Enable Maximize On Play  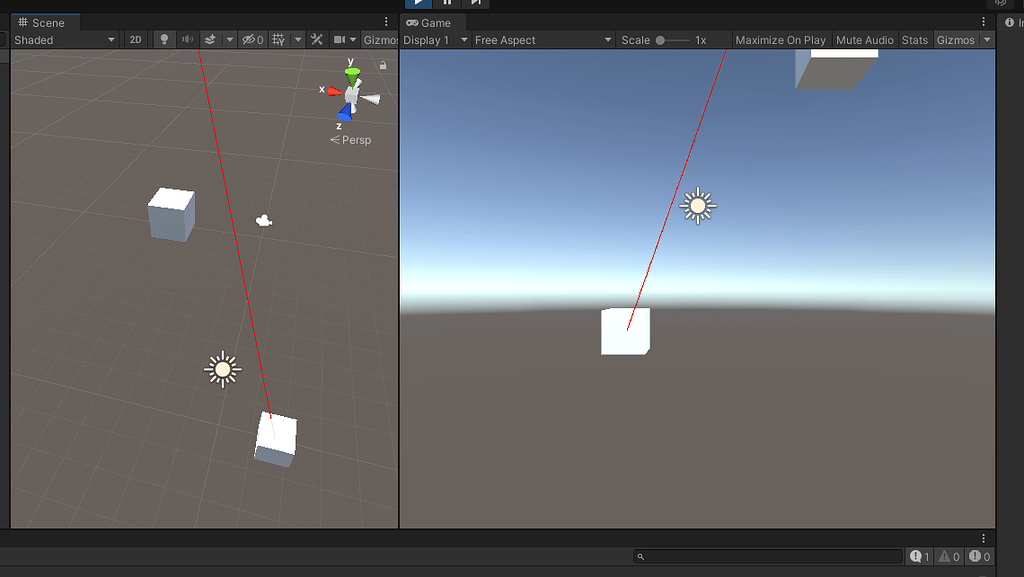(x=780, y=40)
